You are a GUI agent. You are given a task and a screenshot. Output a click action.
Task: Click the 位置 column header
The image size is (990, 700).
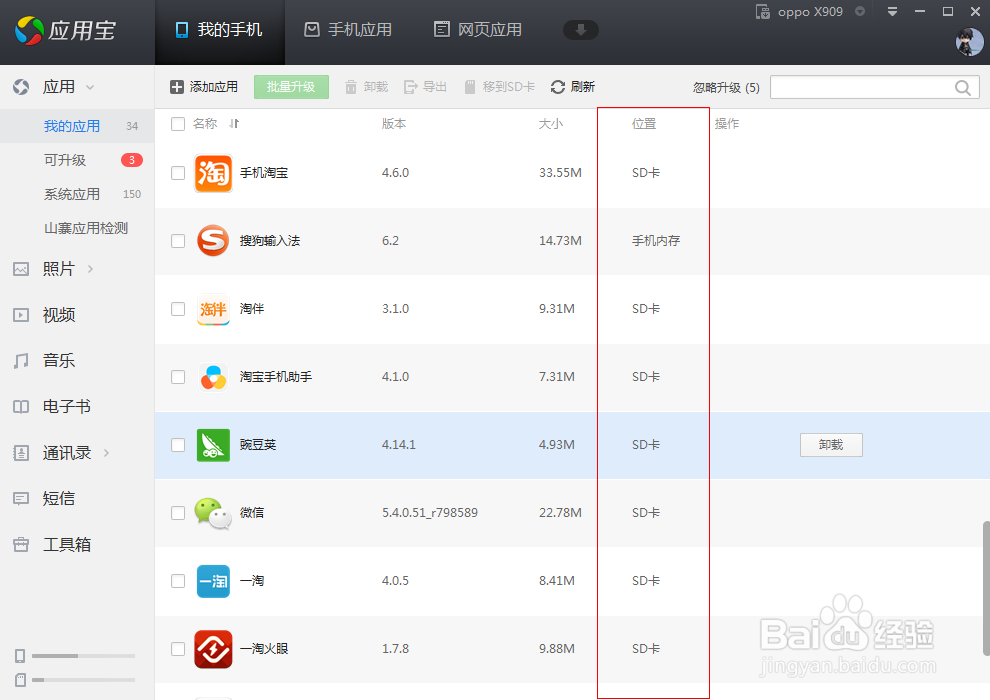[644, 124]
